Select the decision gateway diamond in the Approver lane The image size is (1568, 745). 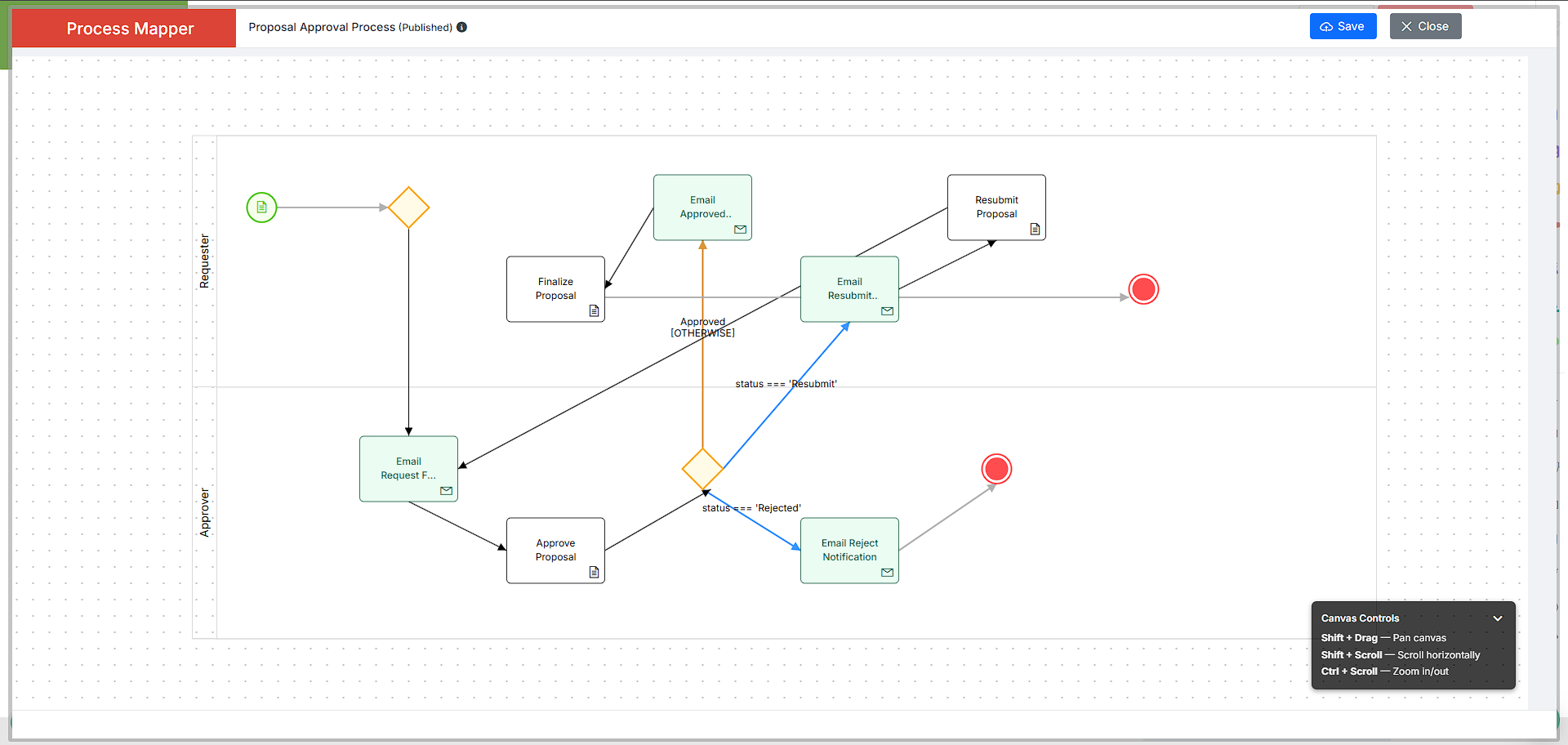point(702,469)
